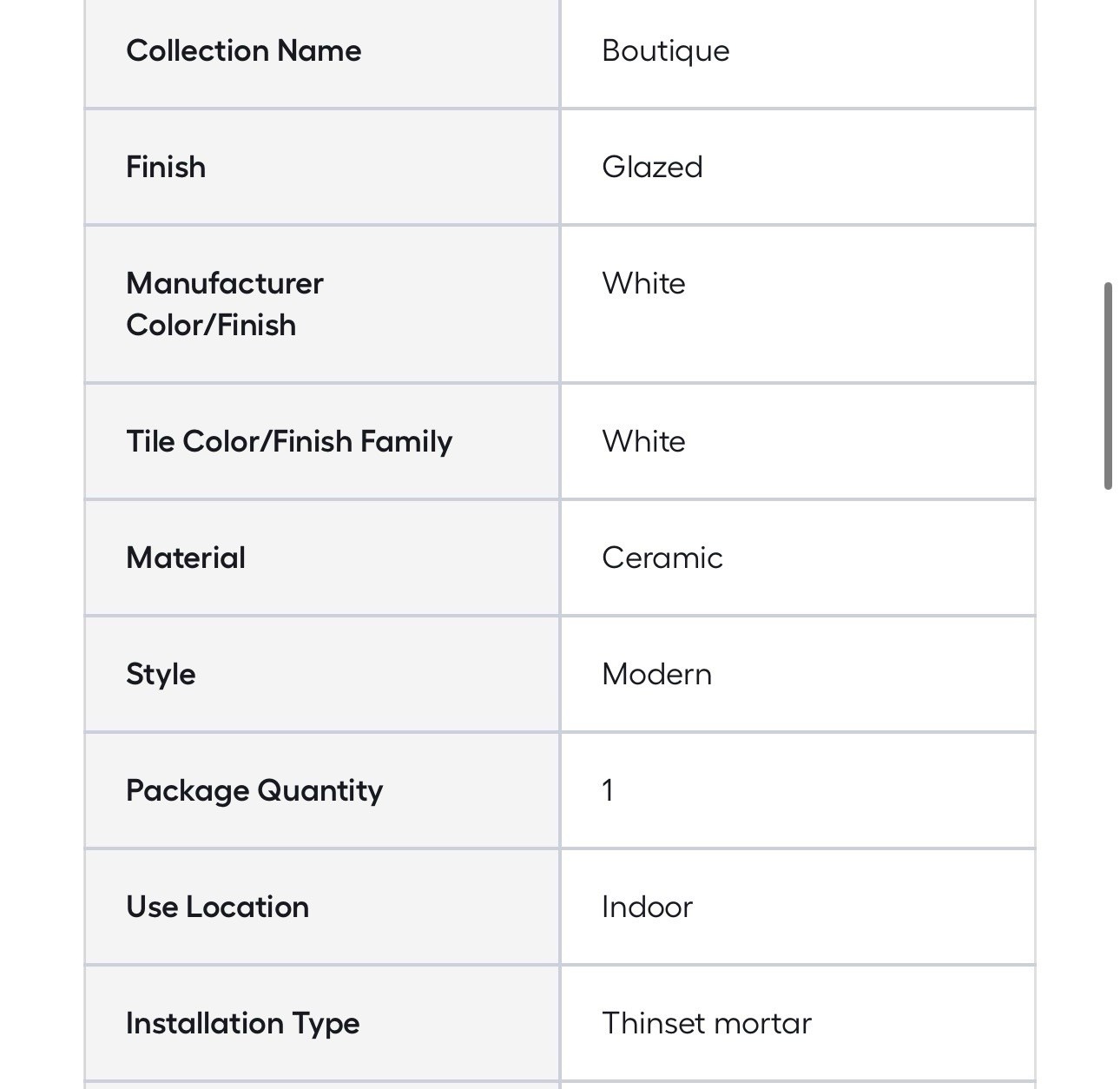Select the Package Quantity value 1
Image resolution: width=1120 pixels, height=1089 pixels.
(608, 790)
